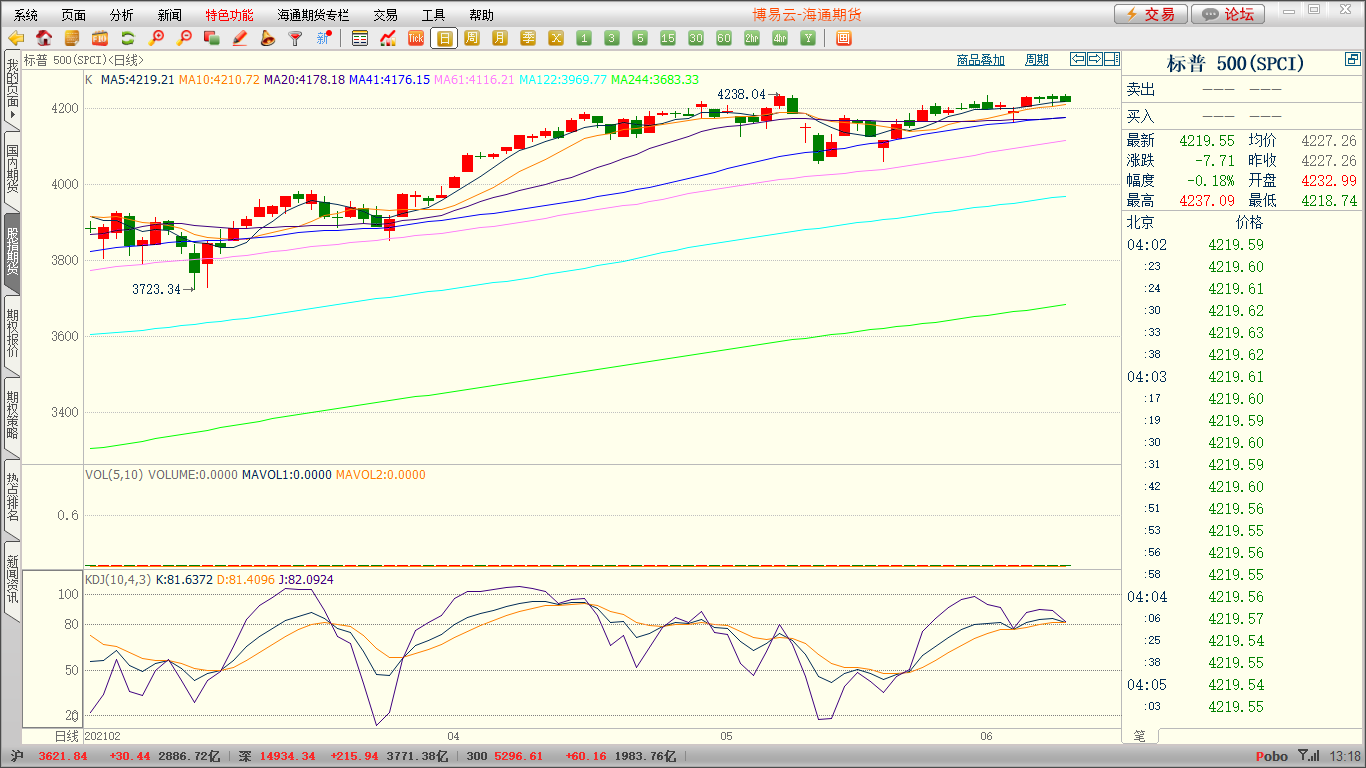Click the red and green stacked windows icon
1366x768 pixels.
(x=212, y=38)
